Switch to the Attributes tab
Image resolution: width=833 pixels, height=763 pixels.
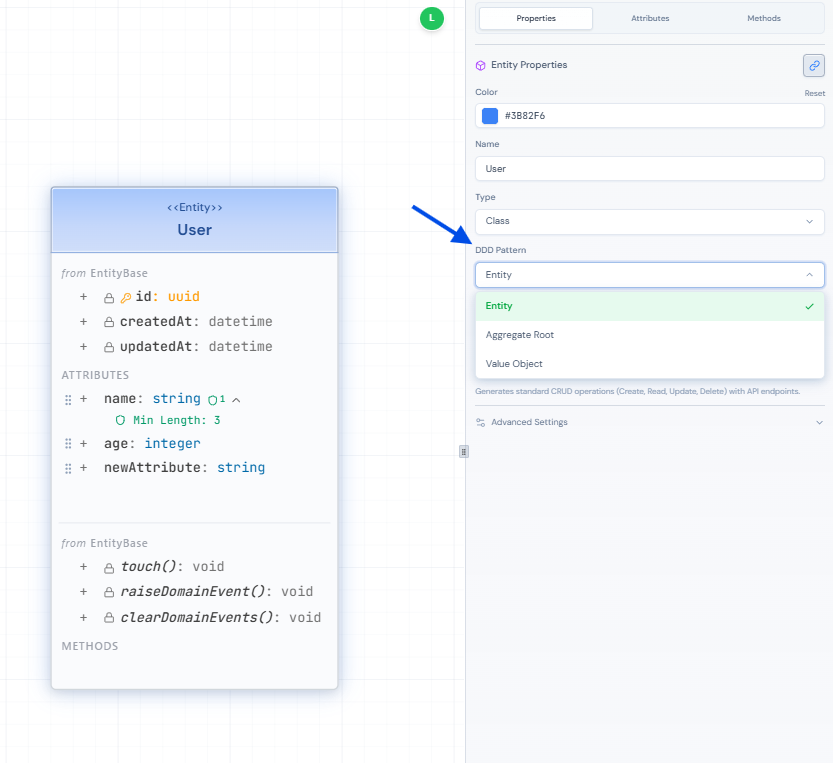pos(650,18)
